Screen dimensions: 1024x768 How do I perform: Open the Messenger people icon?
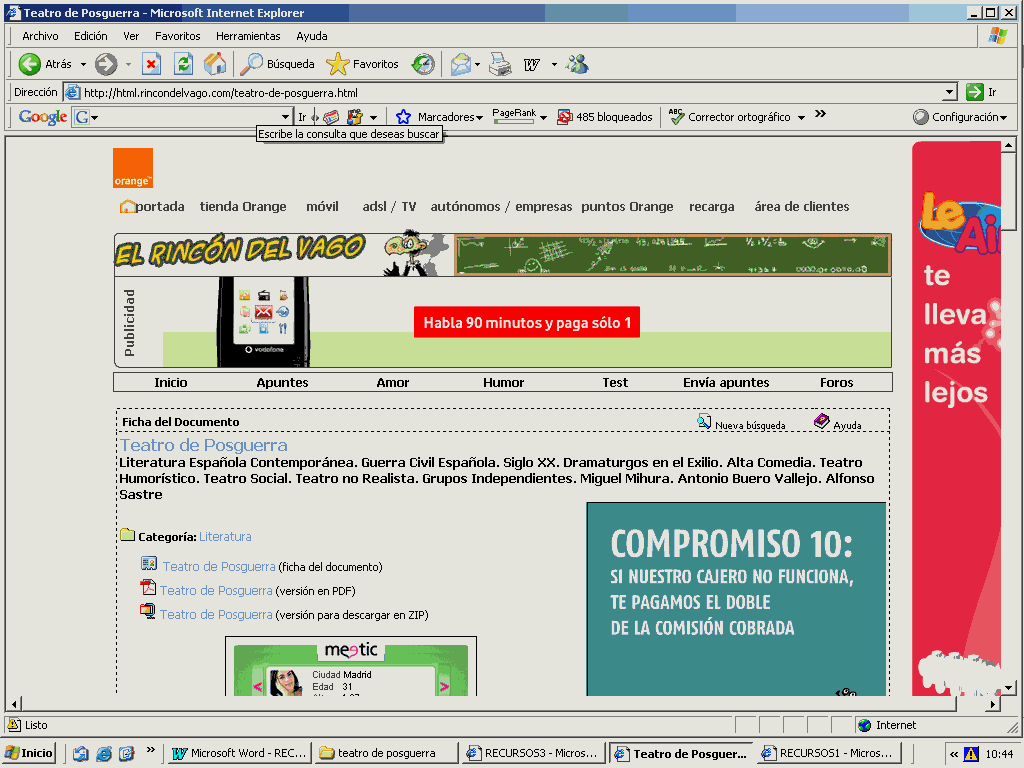click(x=577, y=64)
